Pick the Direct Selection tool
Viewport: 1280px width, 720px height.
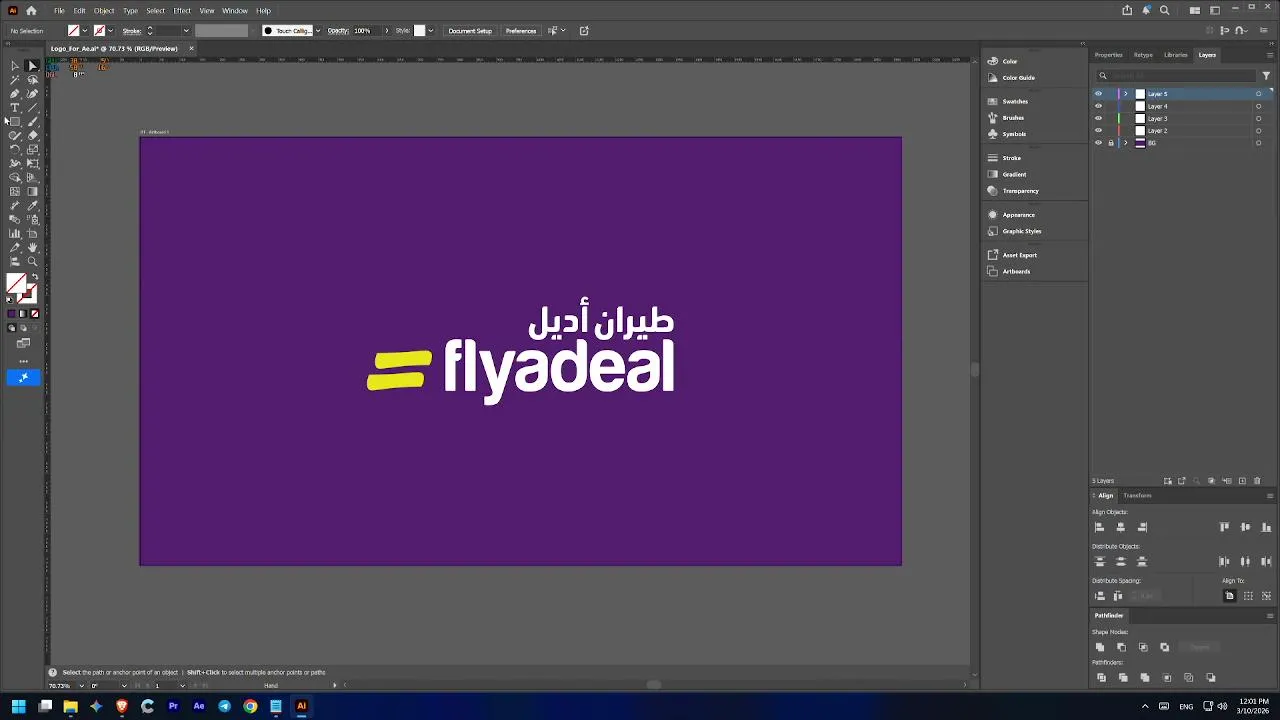click(x=32, y=66)
